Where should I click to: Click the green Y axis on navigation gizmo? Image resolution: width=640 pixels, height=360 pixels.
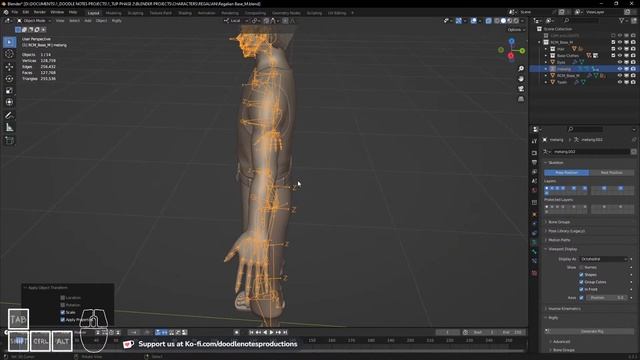click(522, 51)
